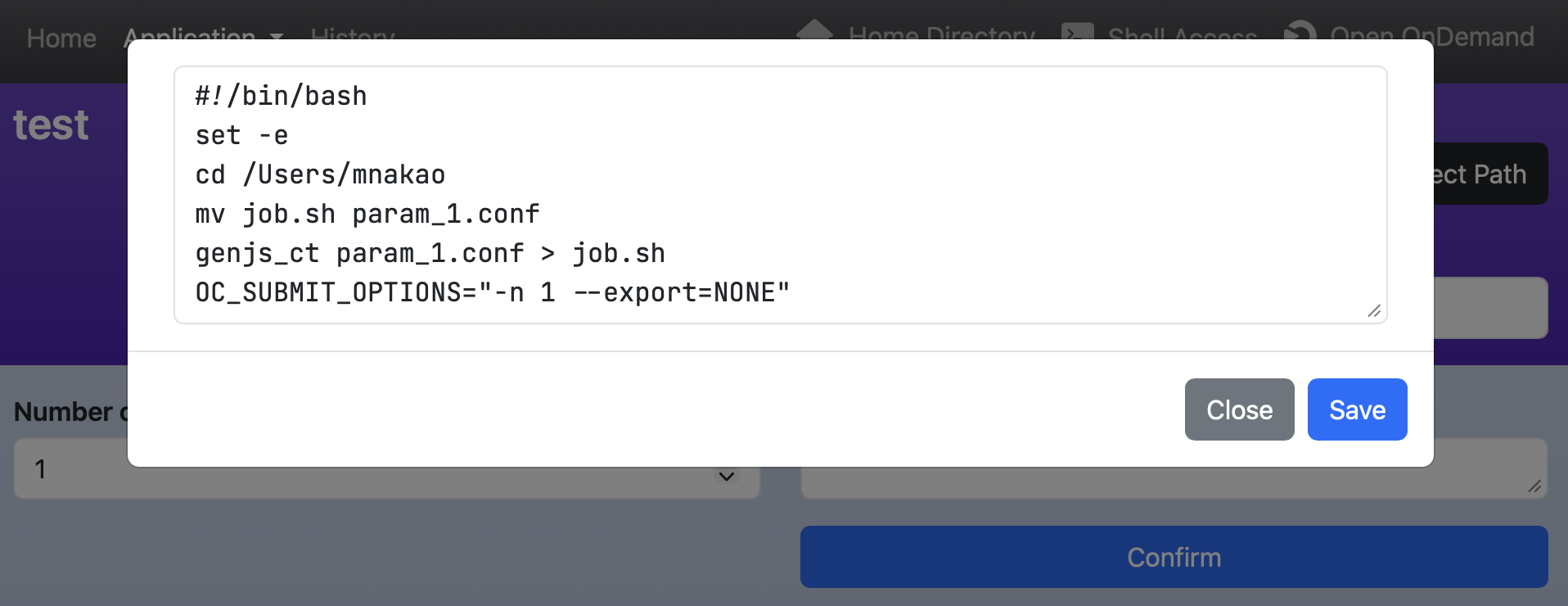Open the History page
Viewport: 1568px width, 606px height.
click(x=353, y=36)
